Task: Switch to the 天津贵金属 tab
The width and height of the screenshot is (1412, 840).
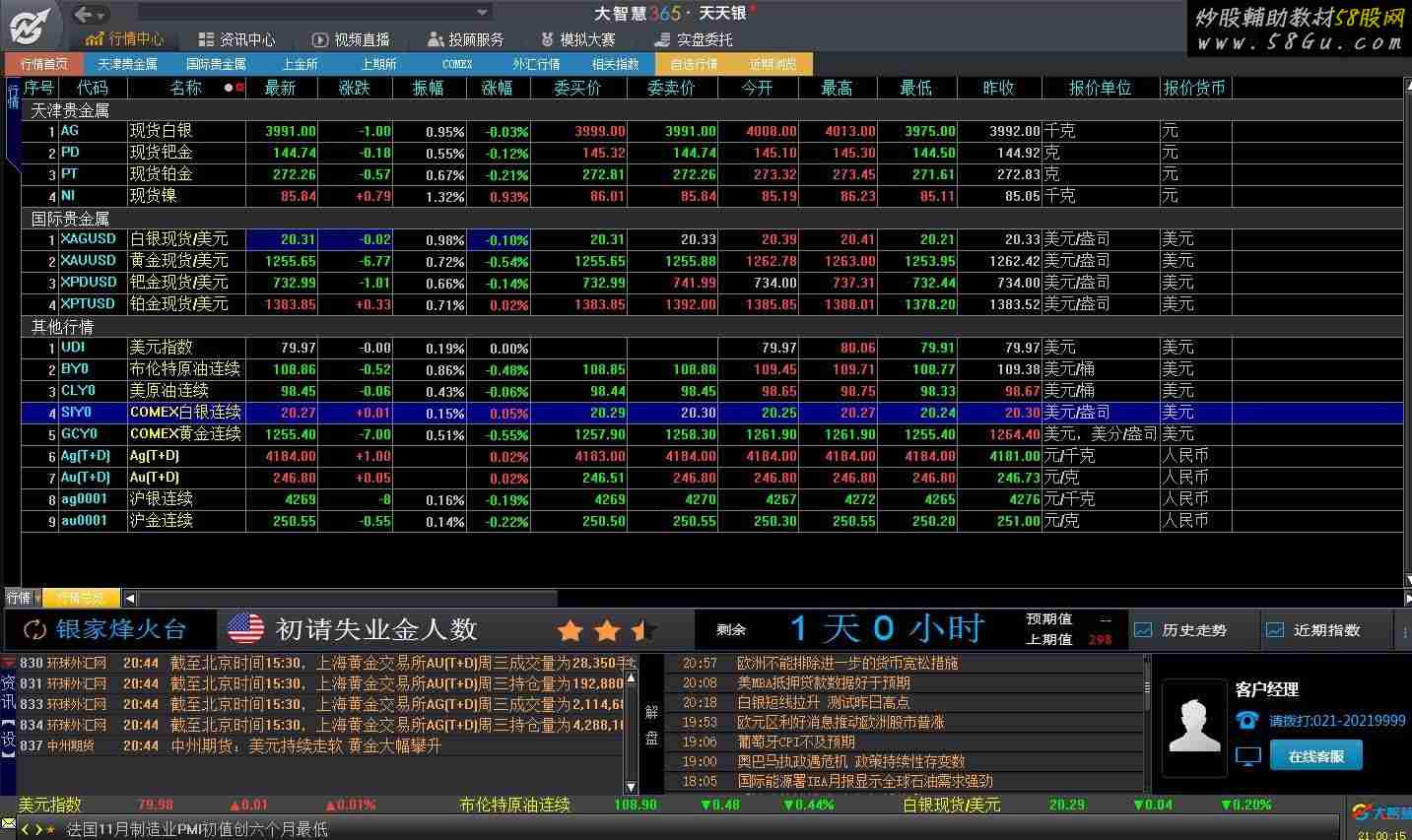Action: (128, 64)
